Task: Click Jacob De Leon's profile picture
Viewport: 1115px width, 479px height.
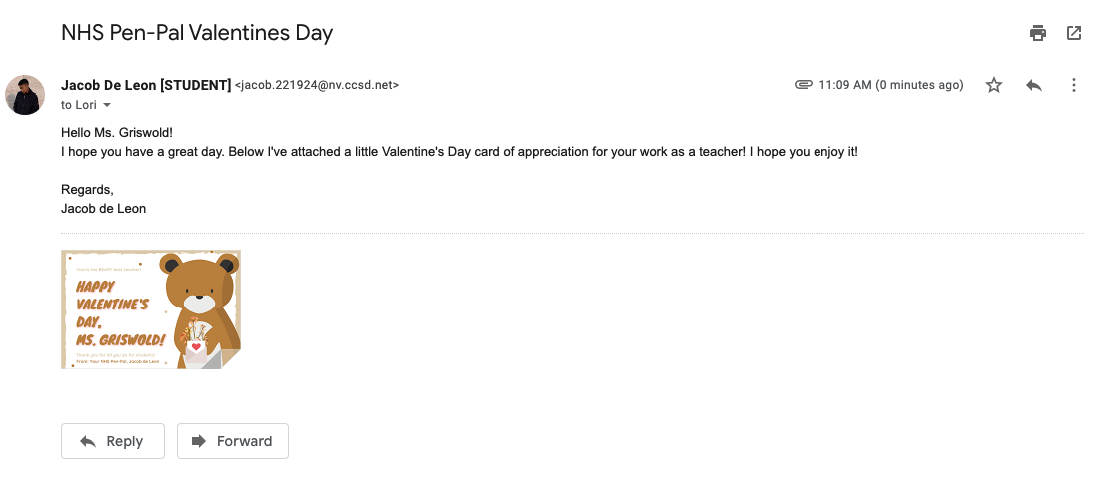Action: pos(25,95)
